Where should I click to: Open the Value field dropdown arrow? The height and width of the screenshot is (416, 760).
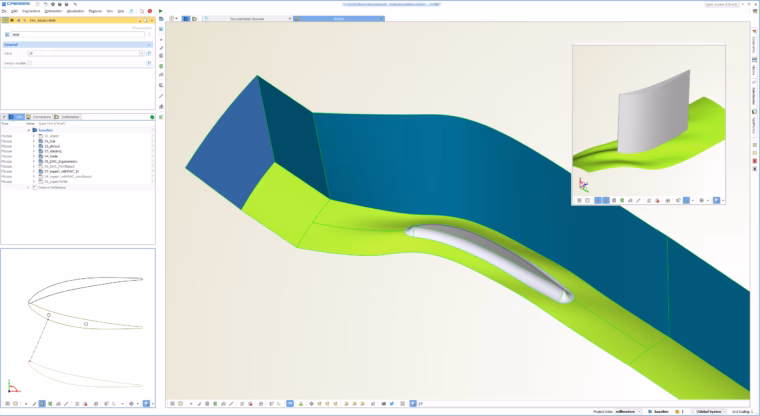click(142, 53)
